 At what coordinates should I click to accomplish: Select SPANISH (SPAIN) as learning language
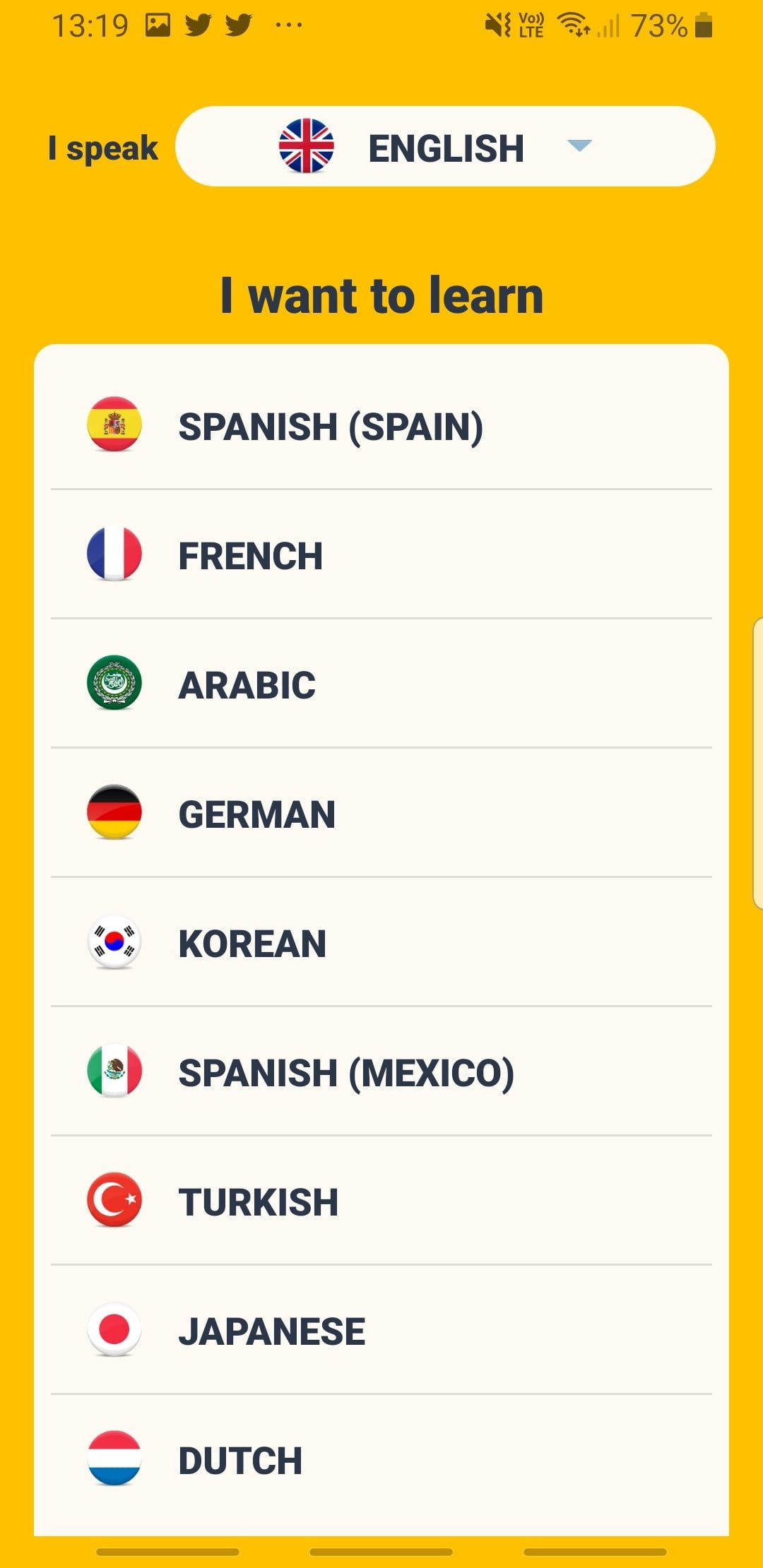[x=331, y=427]
